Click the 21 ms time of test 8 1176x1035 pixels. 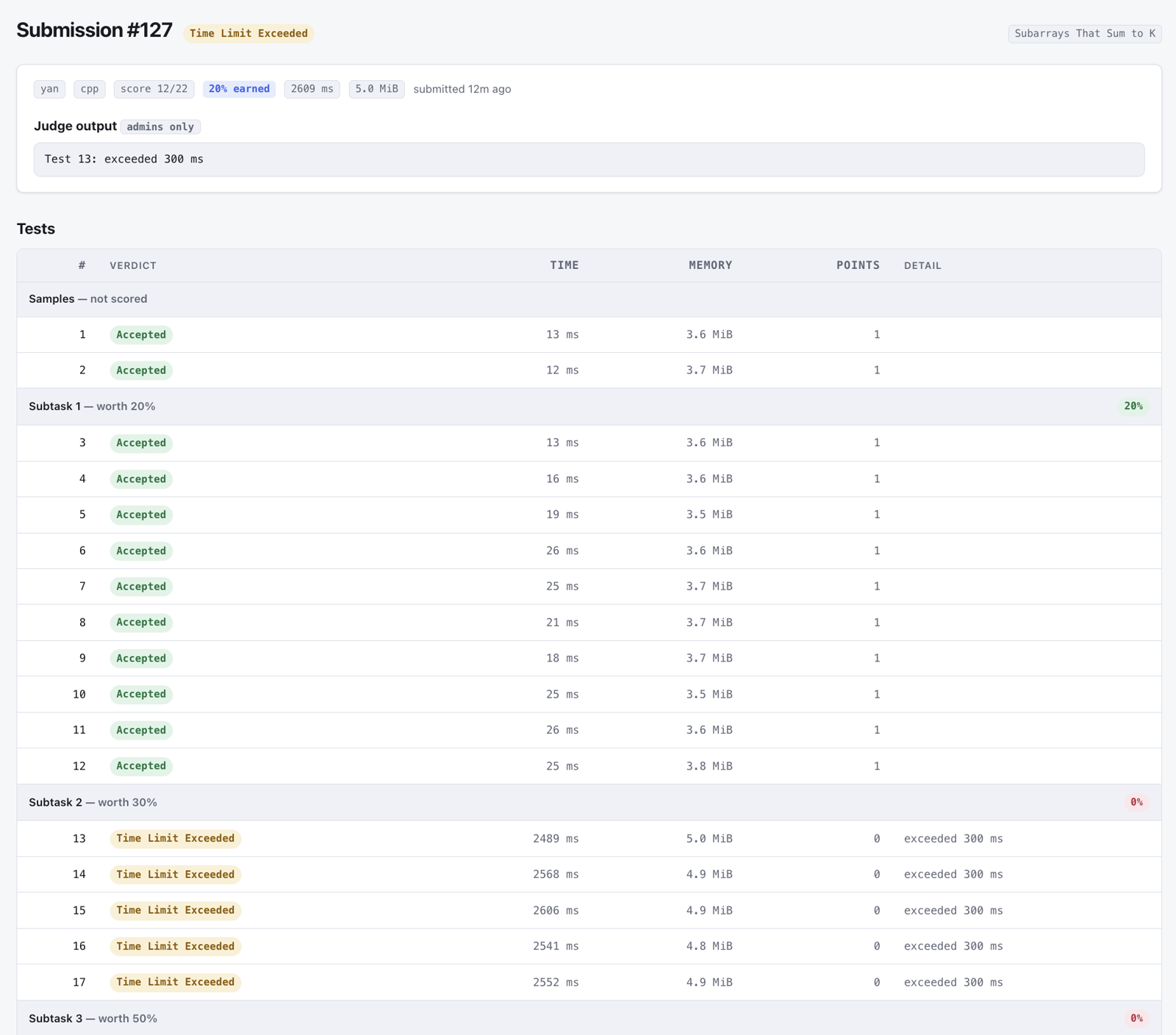pos(562,623)
